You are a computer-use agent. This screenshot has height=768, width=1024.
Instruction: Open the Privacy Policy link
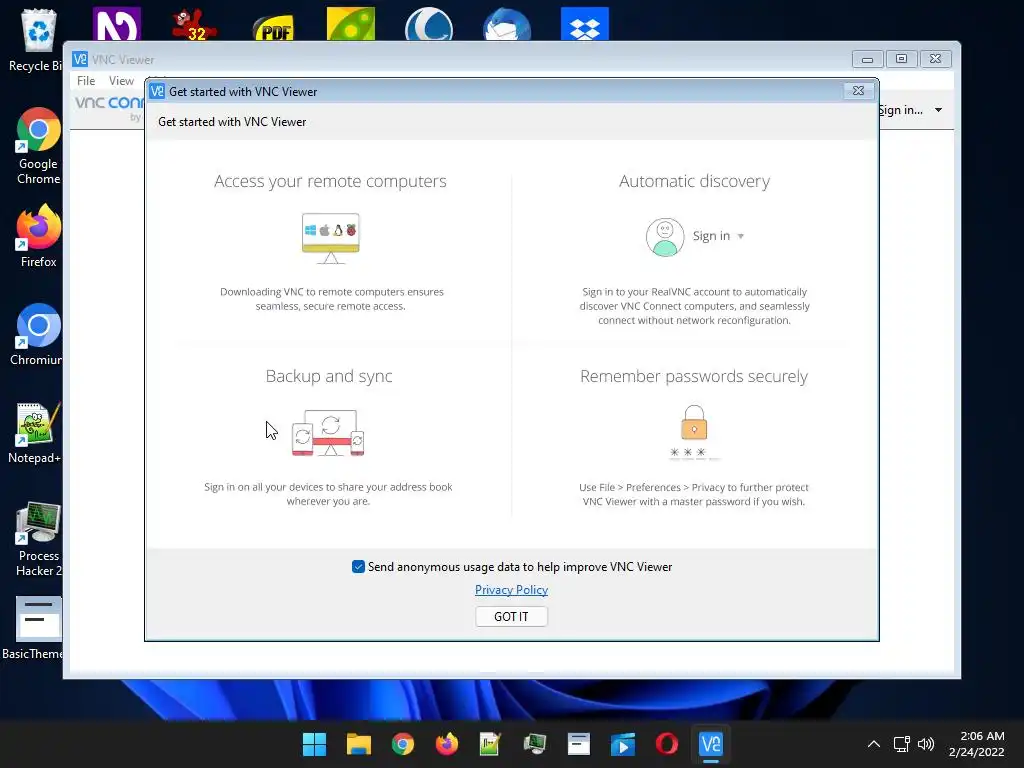[511, 590]
